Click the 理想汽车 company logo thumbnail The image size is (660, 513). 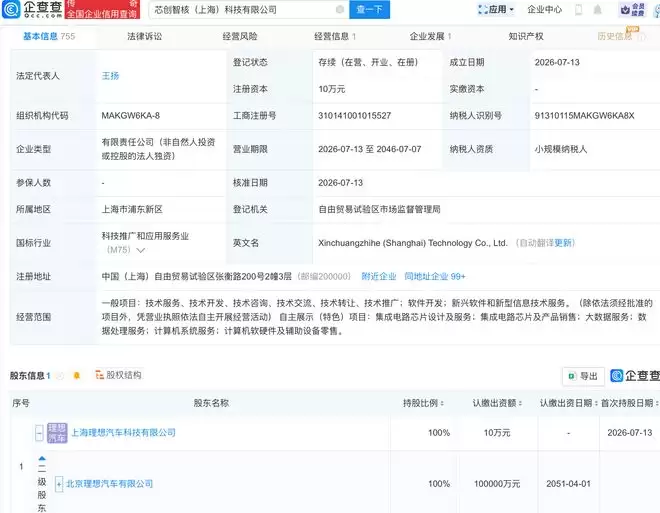[x=57, y=433]
